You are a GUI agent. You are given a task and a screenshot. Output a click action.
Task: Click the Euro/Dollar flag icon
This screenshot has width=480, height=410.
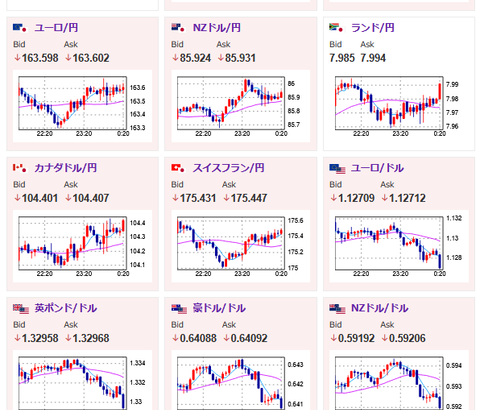pyautogui.click(x=337, y=169)
